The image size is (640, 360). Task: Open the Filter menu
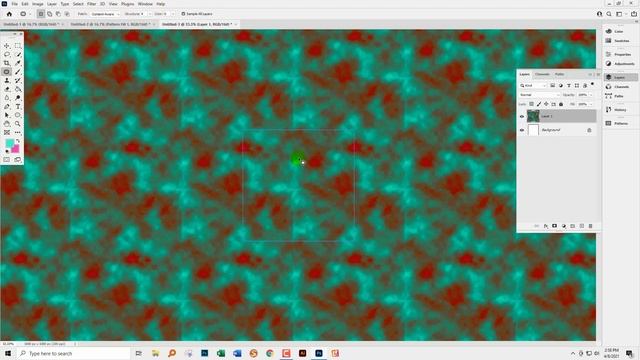[91, 4]
